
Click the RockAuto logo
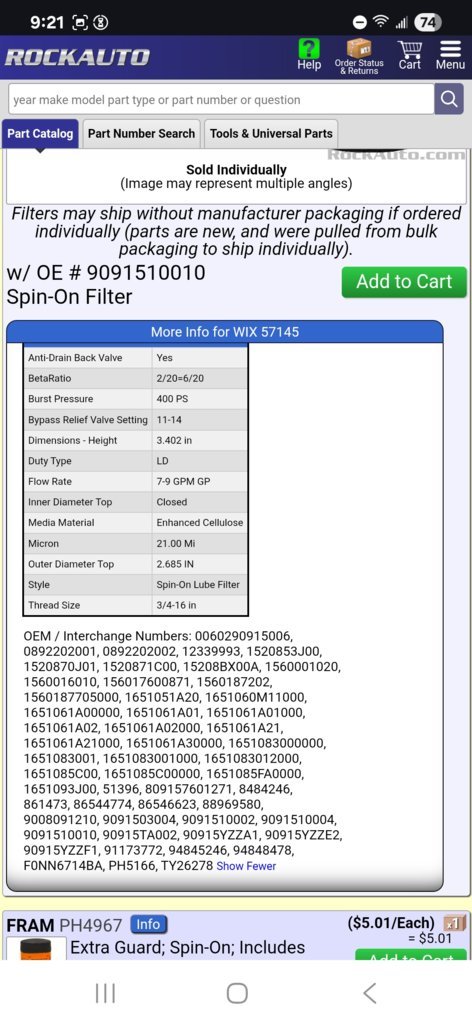tap(77, 57)
